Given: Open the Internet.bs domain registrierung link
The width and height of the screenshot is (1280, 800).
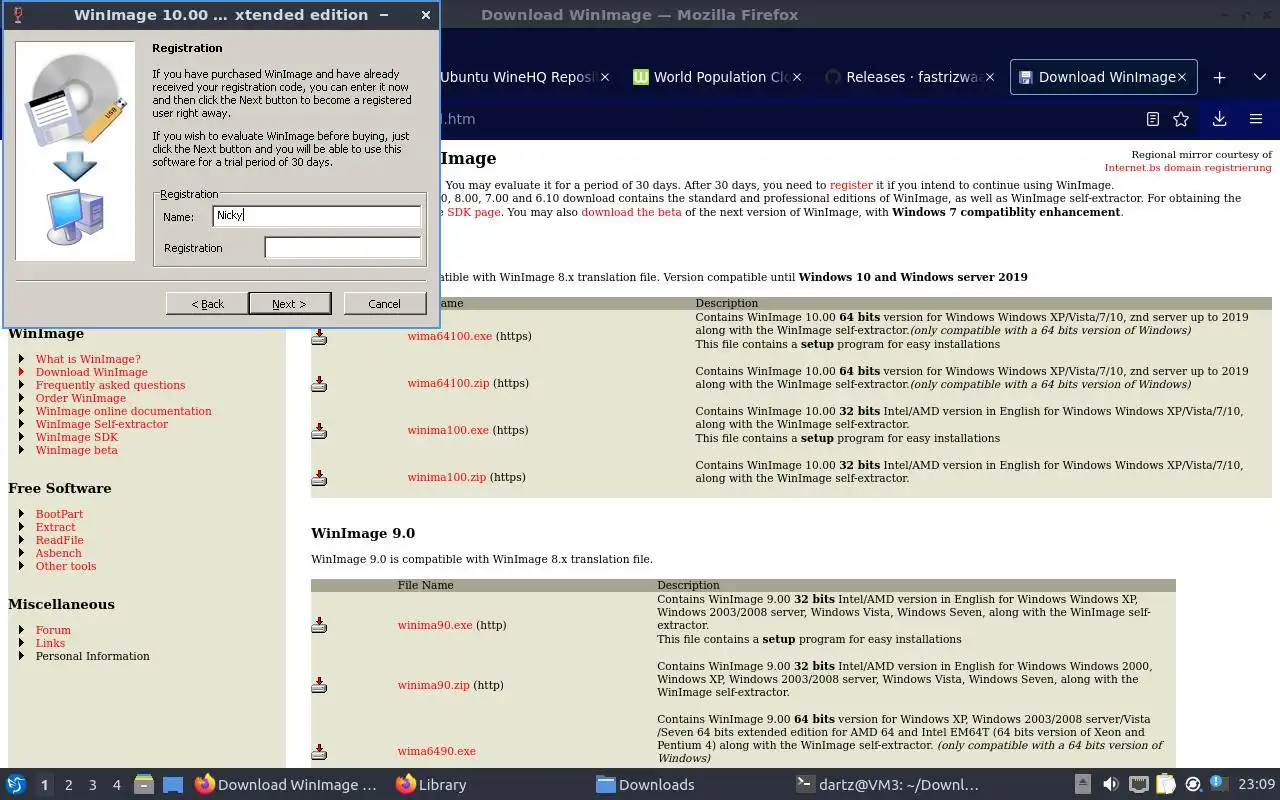Looking at the screenshot, I should 1188,167.
